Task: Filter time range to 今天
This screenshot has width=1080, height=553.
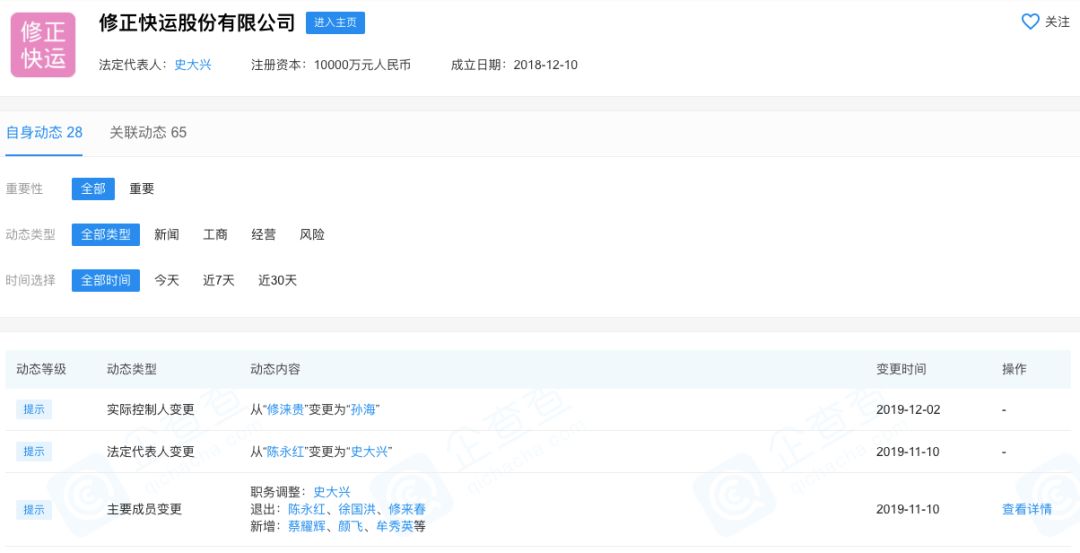Action: tap(167, 280)
